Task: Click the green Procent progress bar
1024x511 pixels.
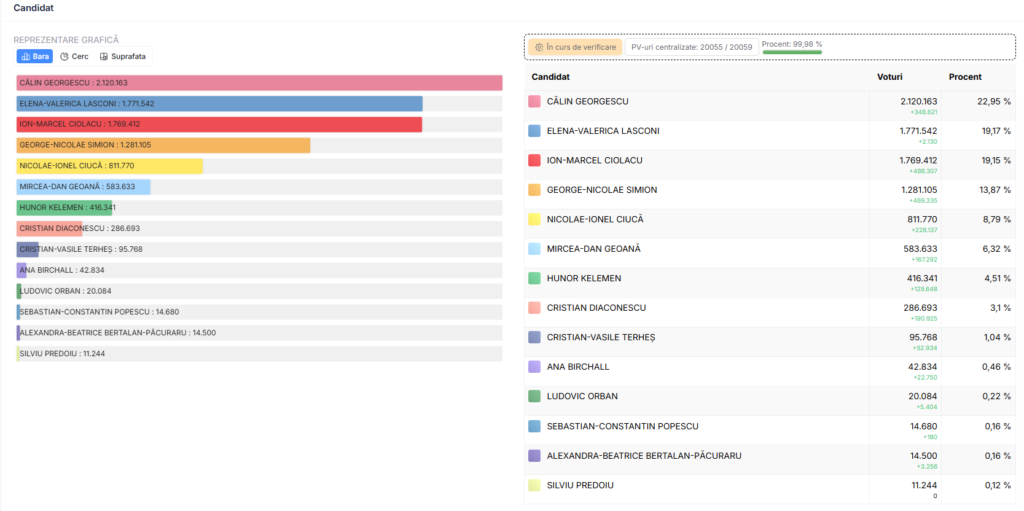Action: click(792, 51)
